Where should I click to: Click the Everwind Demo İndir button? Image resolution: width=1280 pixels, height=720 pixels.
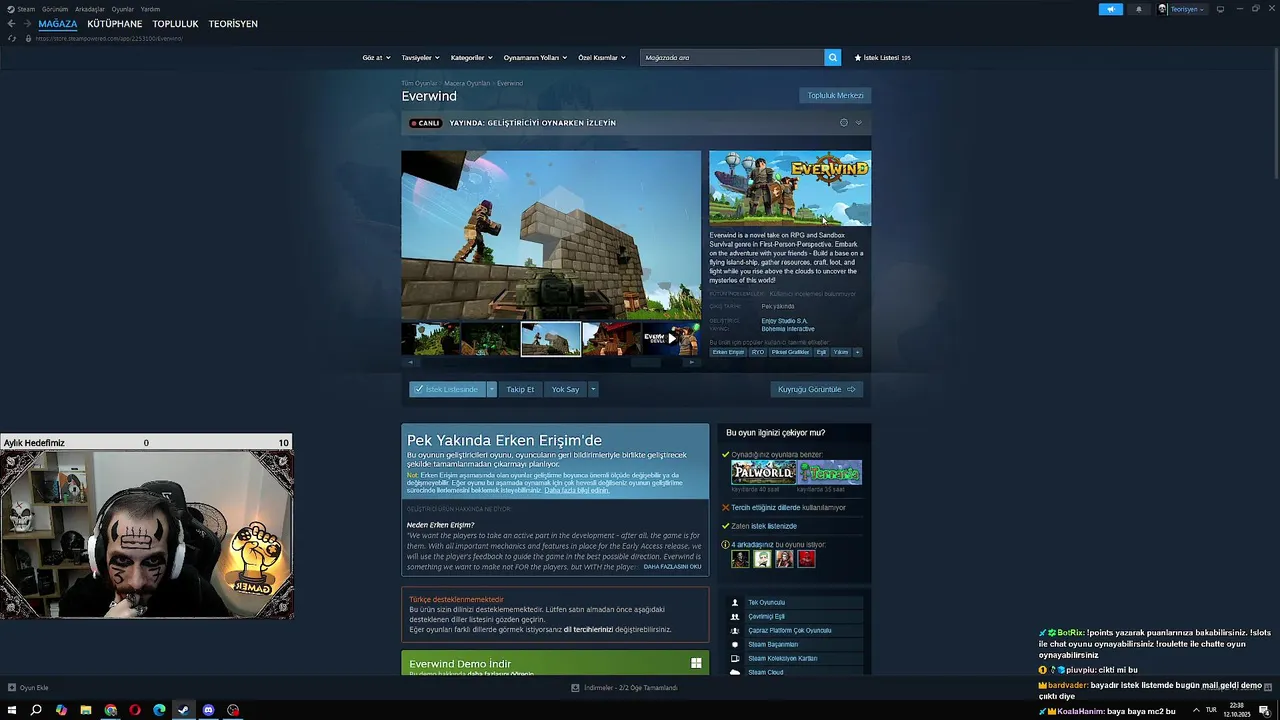point(555,663)
